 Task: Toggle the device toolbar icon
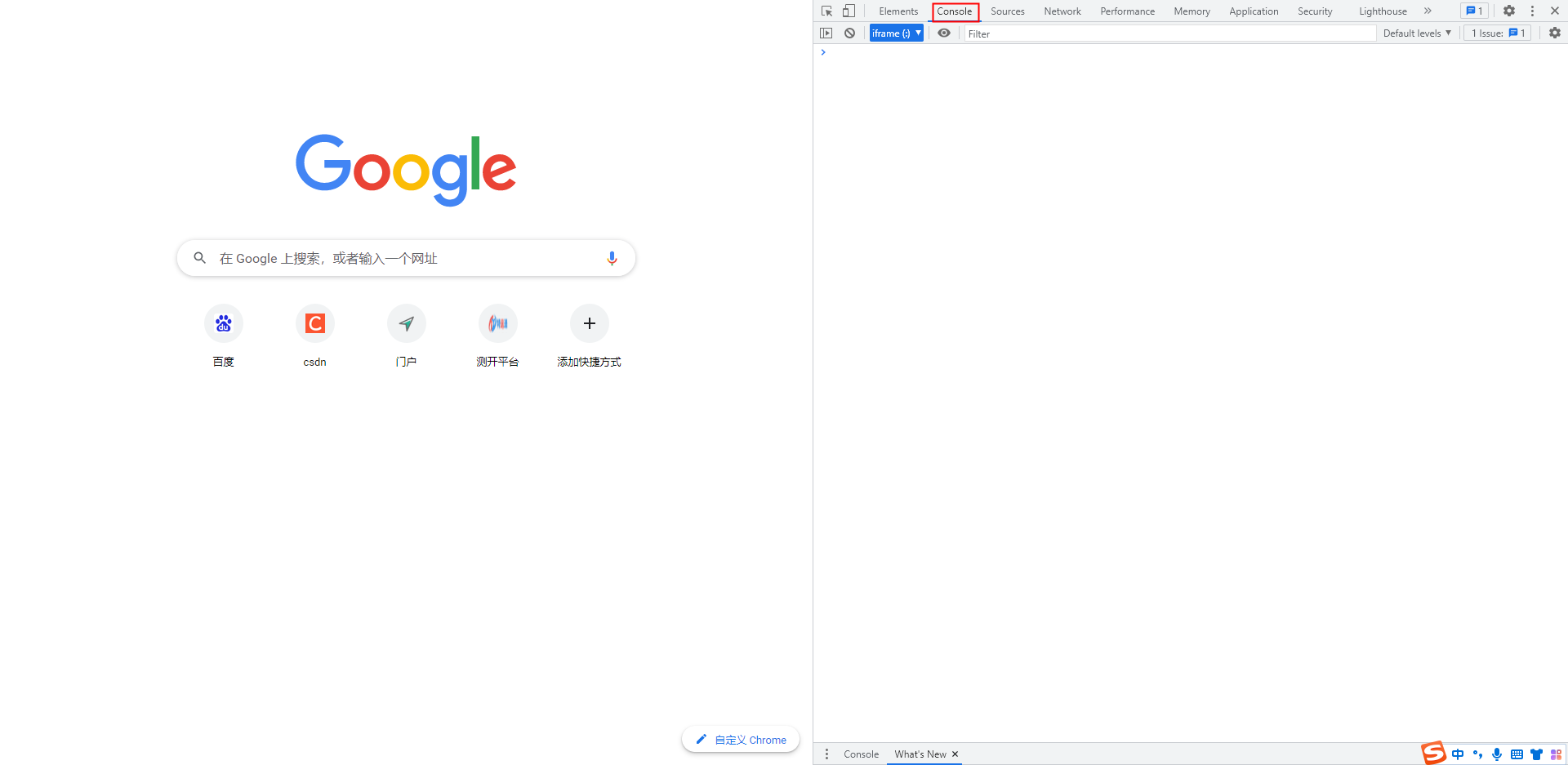tap(849, 11)
